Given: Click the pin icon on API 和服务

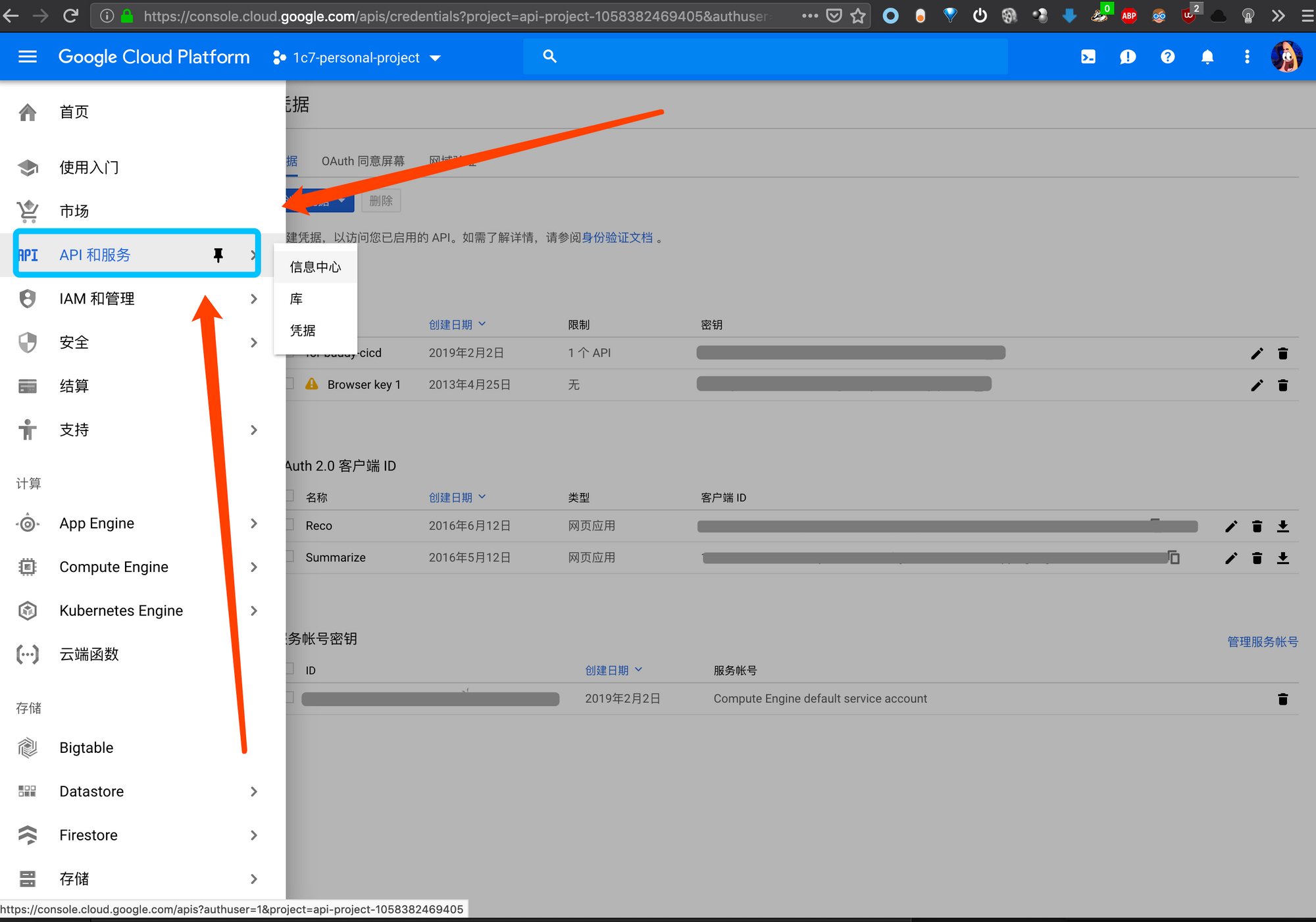Looking at the screenshot, I should [218, 255].
